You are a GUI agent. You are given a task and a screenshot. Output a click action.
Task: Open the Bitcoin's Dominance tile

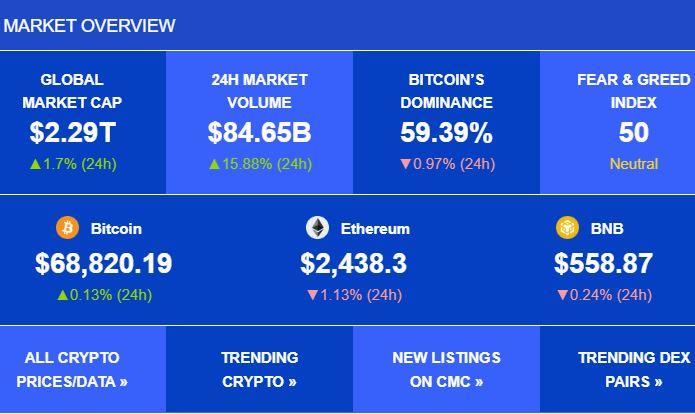pos(446,122)
